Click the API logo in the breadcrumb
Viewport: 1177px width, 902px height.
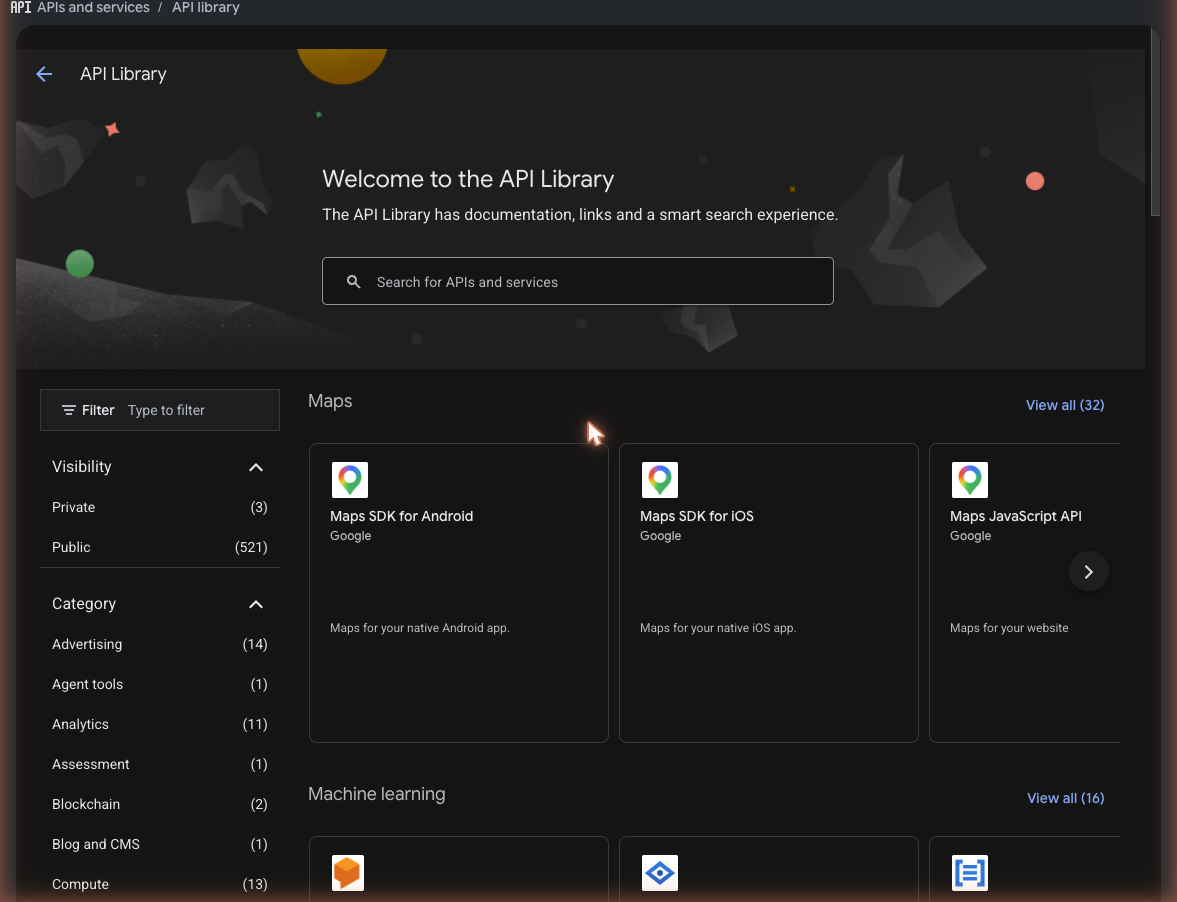(x=20, y=8)
